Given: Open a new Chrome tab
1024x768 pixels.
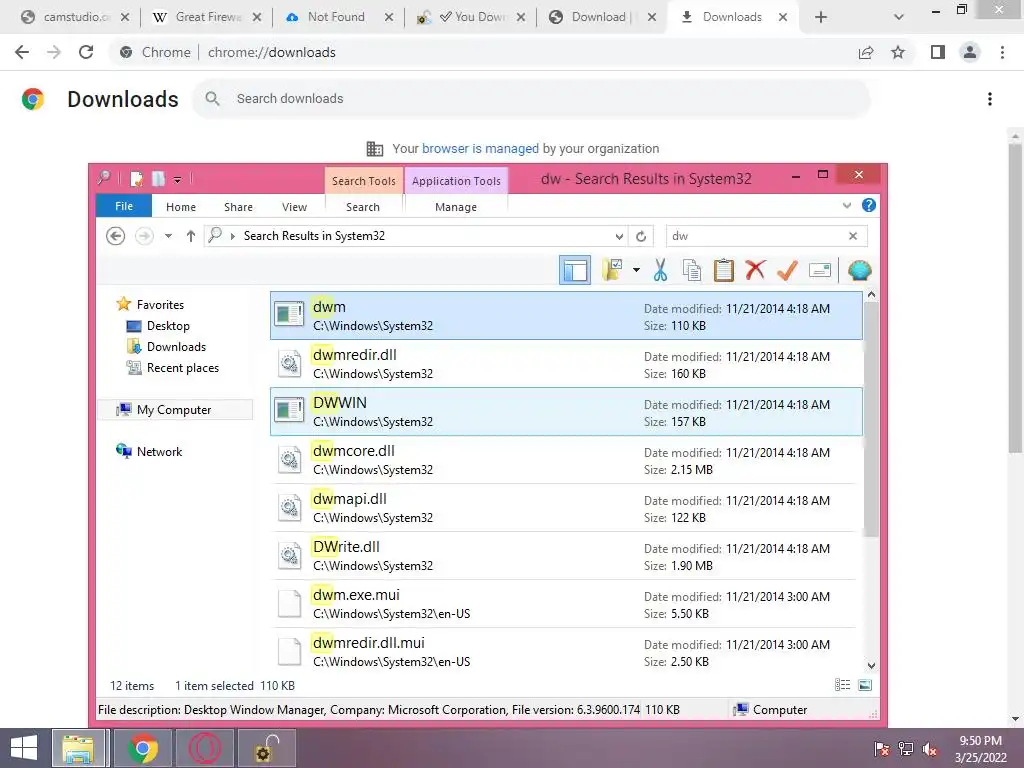Looking at the screenshot, I should (x=821, y=17).
